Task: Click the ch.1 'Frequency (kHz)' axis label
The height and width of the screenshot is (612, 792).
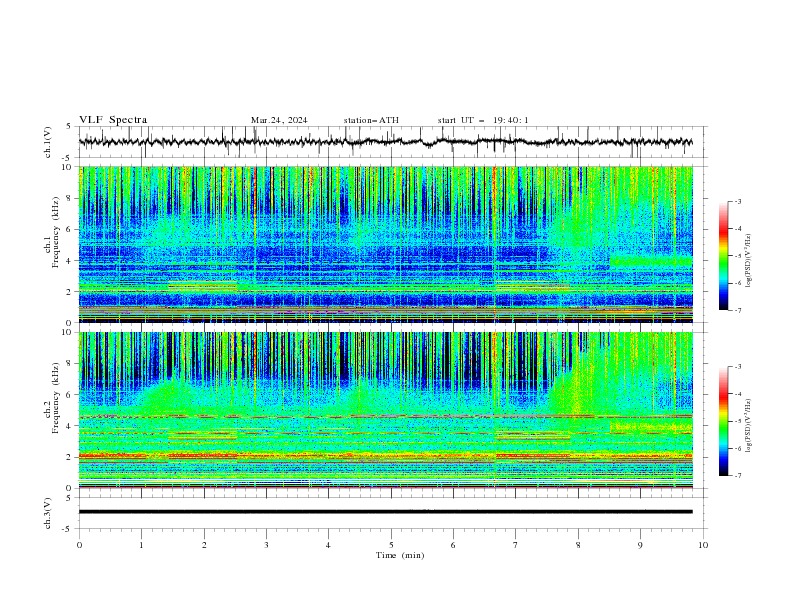Action: pyautogui.click(x=56, y=233)
